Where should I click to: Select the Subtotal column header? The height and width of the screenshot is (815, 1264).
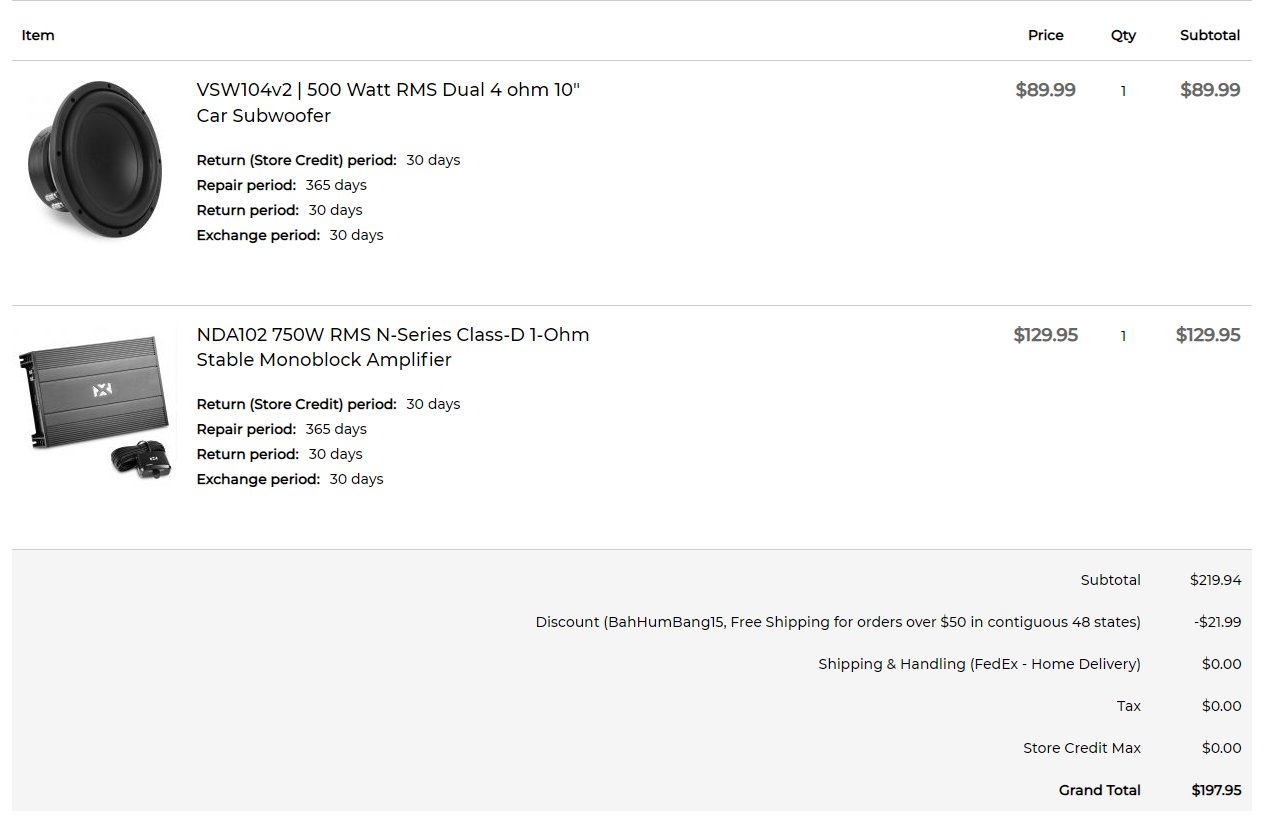click(1210, 35)
